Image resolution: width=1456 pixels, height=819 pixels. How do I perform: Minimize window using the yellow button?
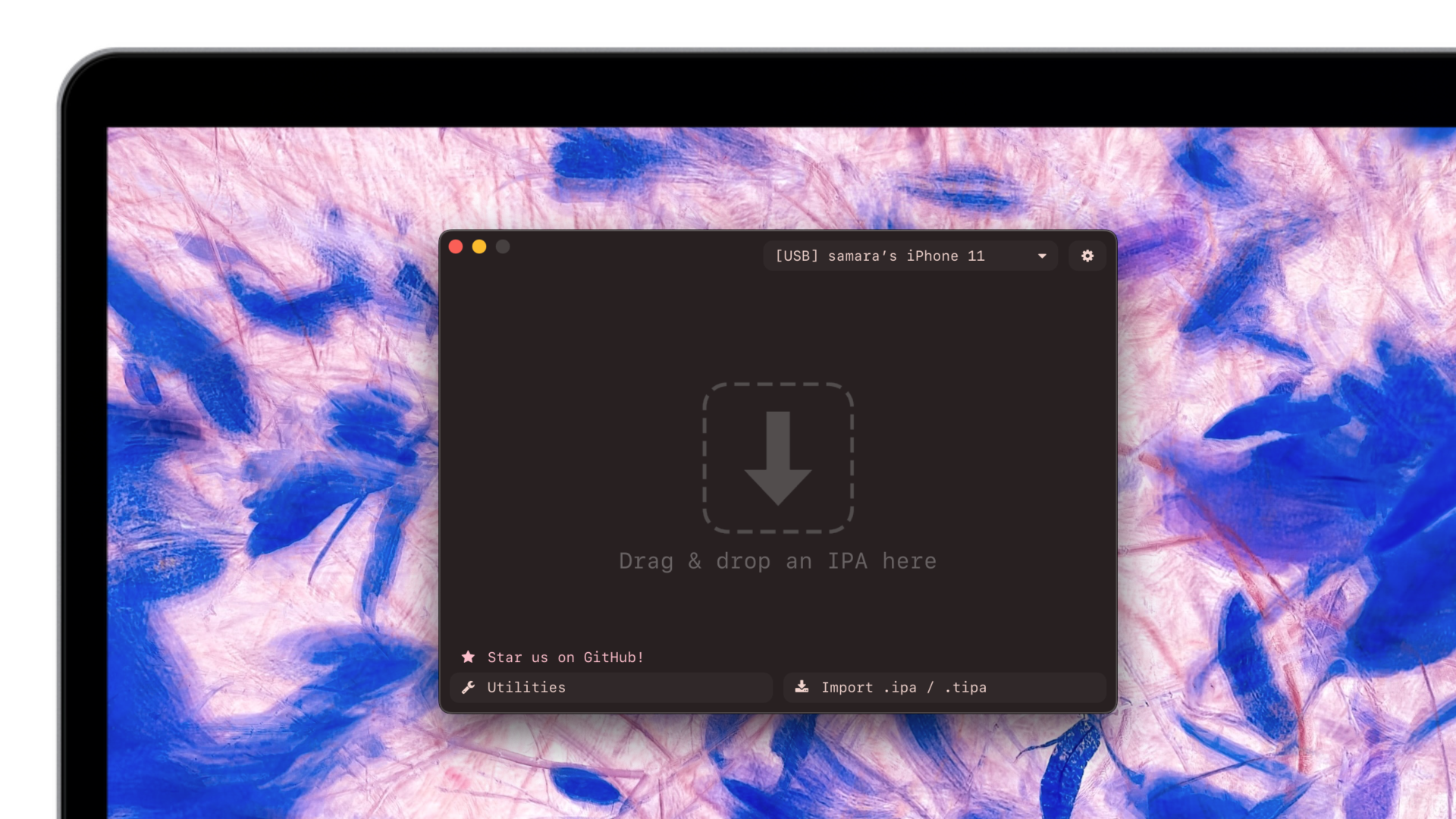coord(479,246)
